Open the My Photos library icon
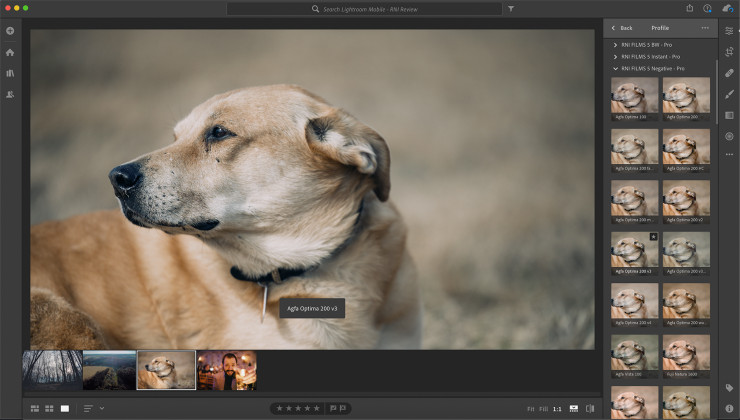The image size is (740, 420). pos(10,73)
